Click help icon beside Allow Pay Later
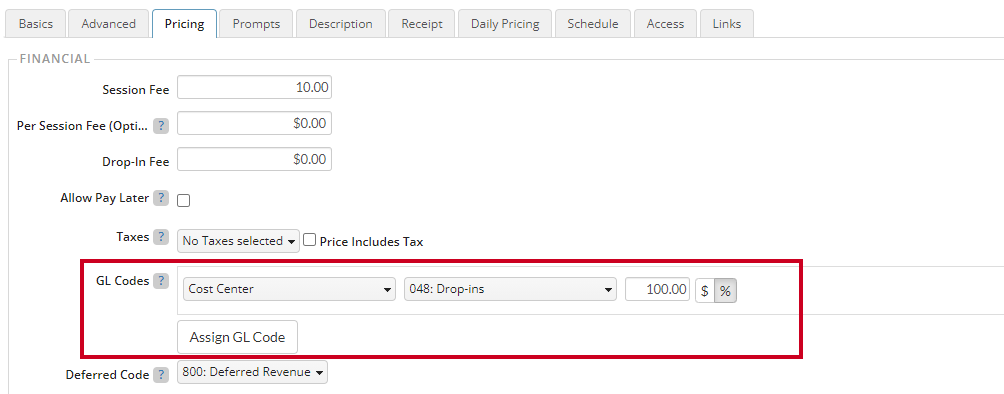 pyautogui.click(x=161, y=198)
